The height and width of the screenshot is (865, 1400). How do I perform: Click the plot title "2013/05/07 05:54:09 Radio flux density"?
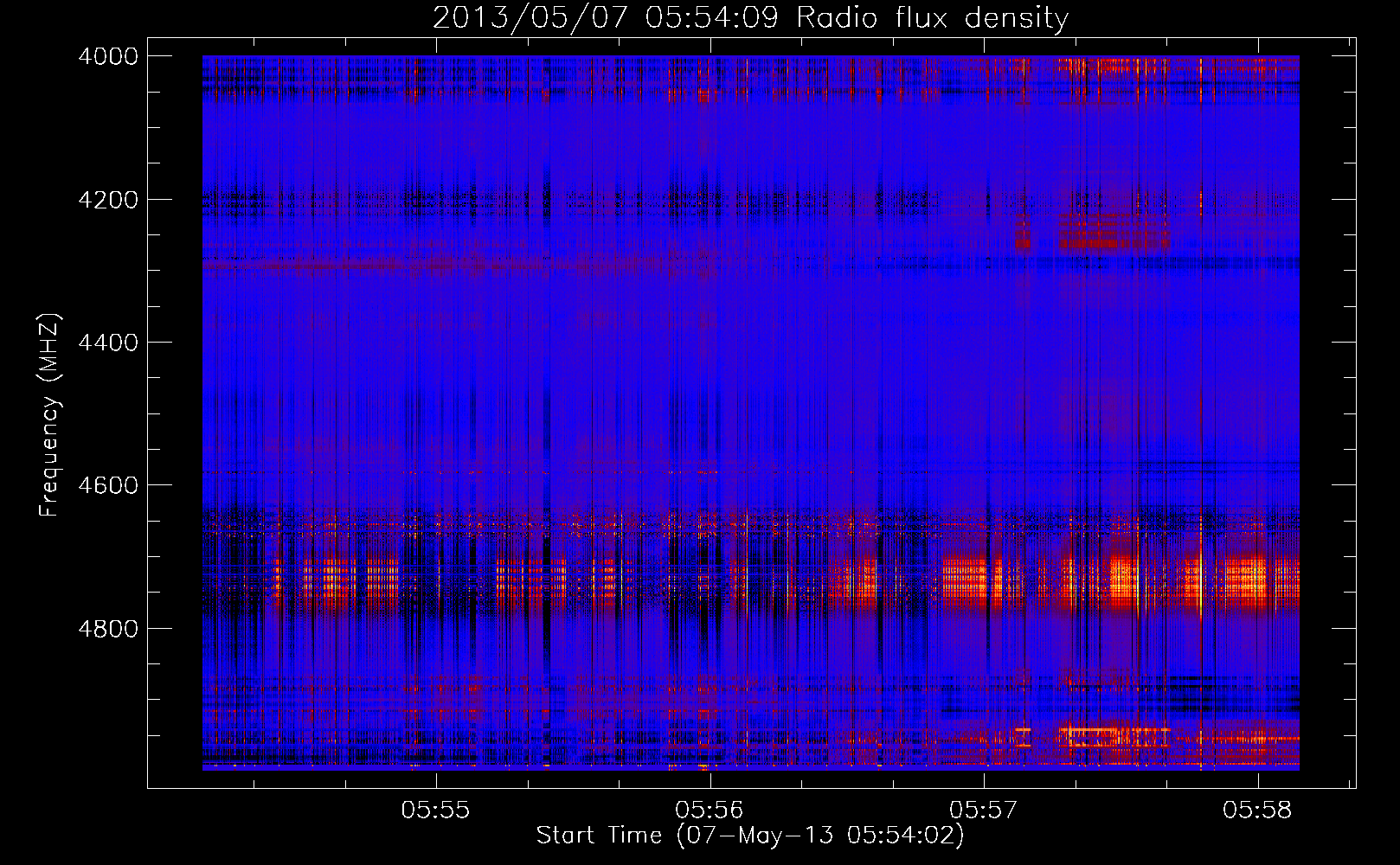(x=751, y=17)
